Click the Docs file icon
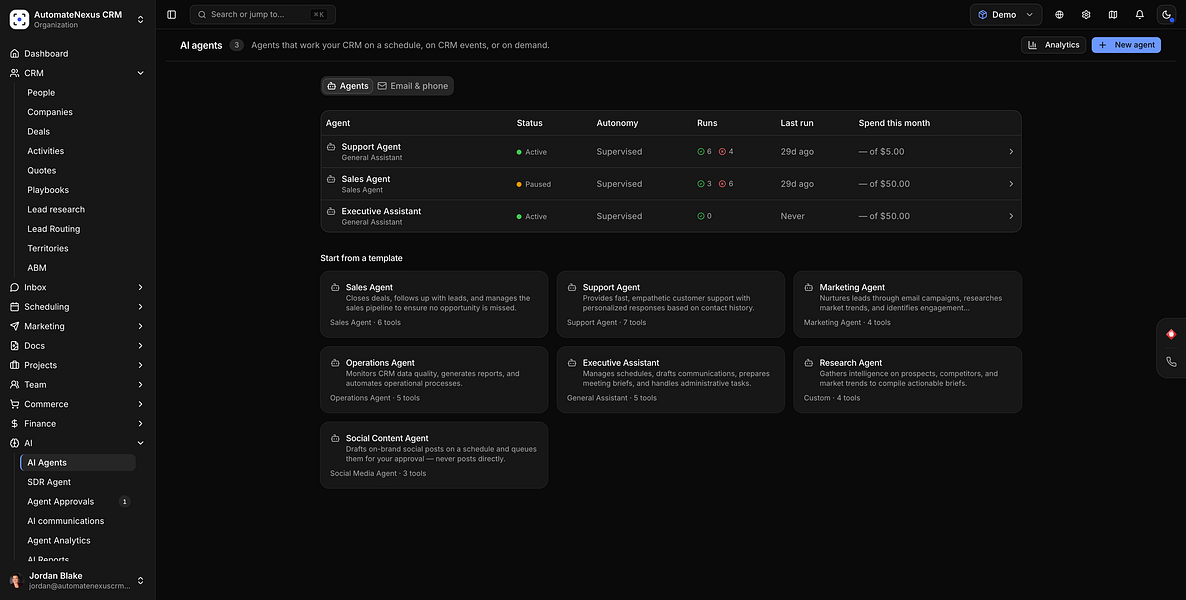The image size is (1186, 600). point(14,346)
